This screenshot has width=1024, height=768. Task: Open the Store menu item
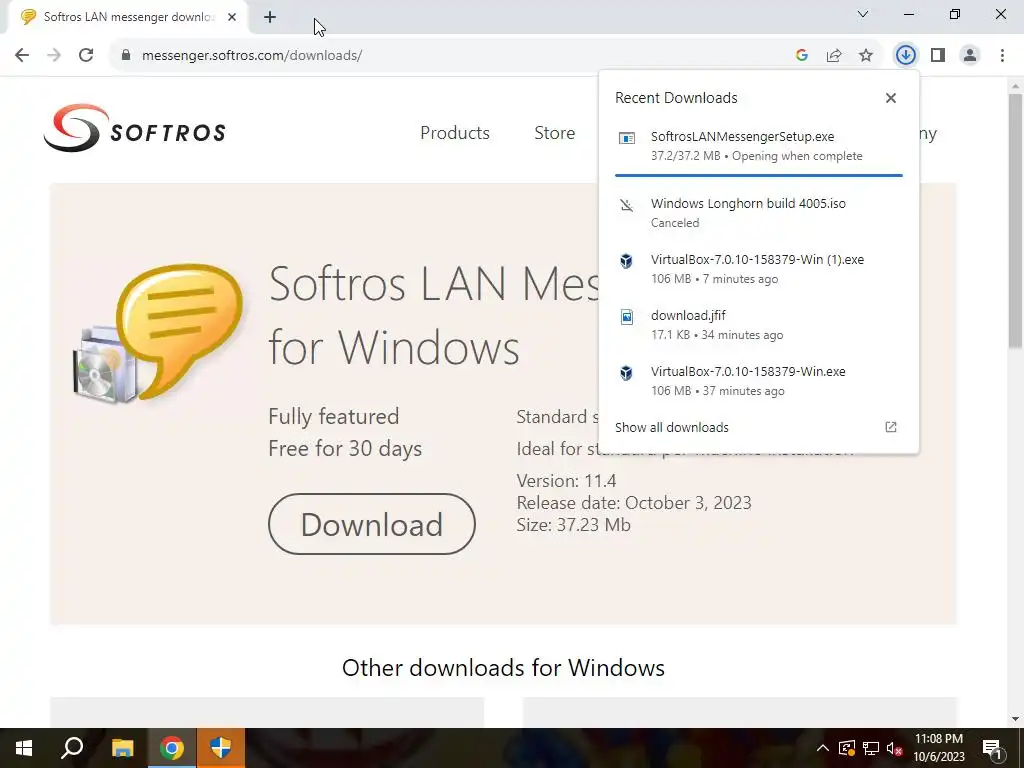point(554,133)
